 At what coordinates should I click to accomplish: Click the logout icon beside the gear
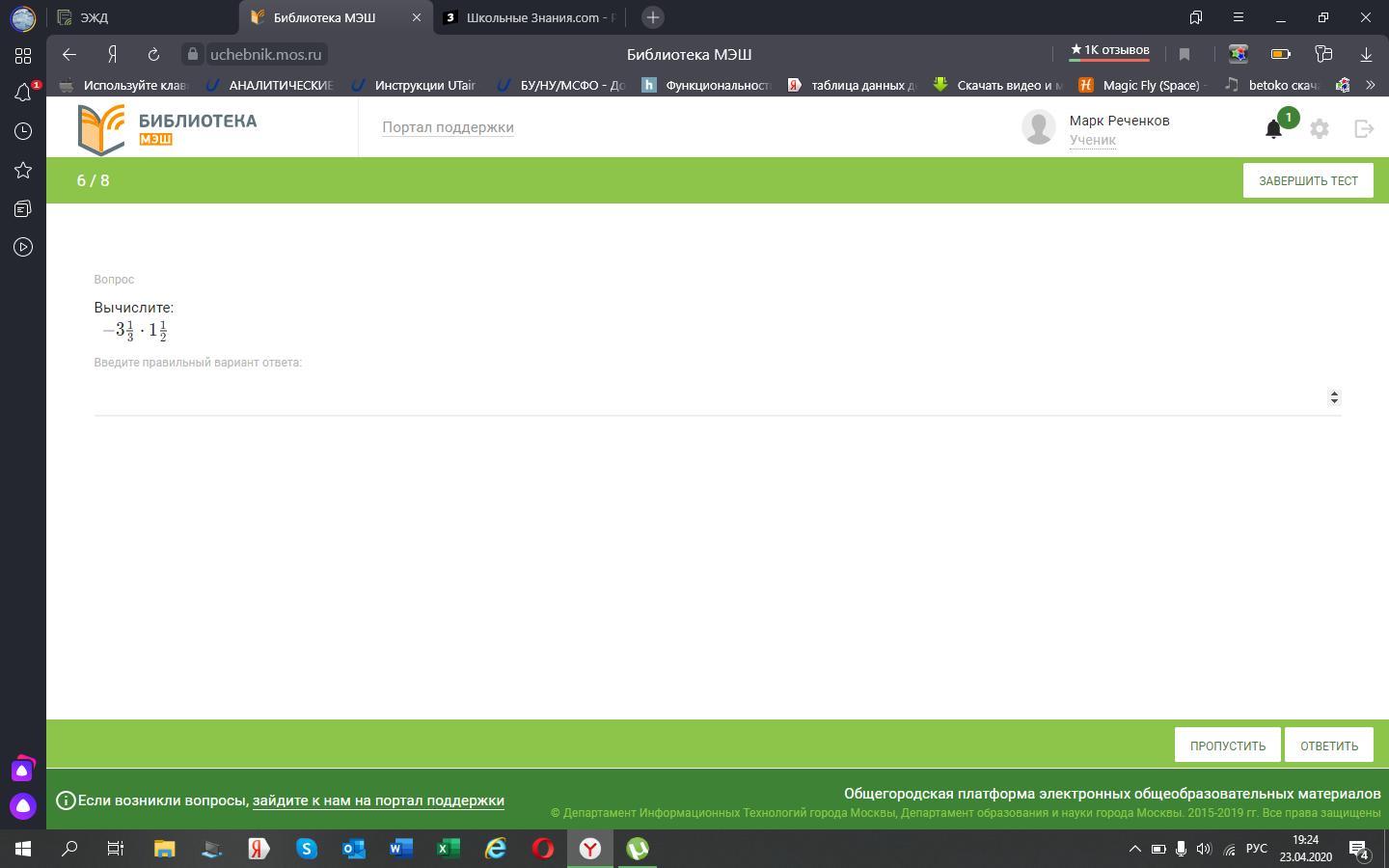coord(1364,128)
